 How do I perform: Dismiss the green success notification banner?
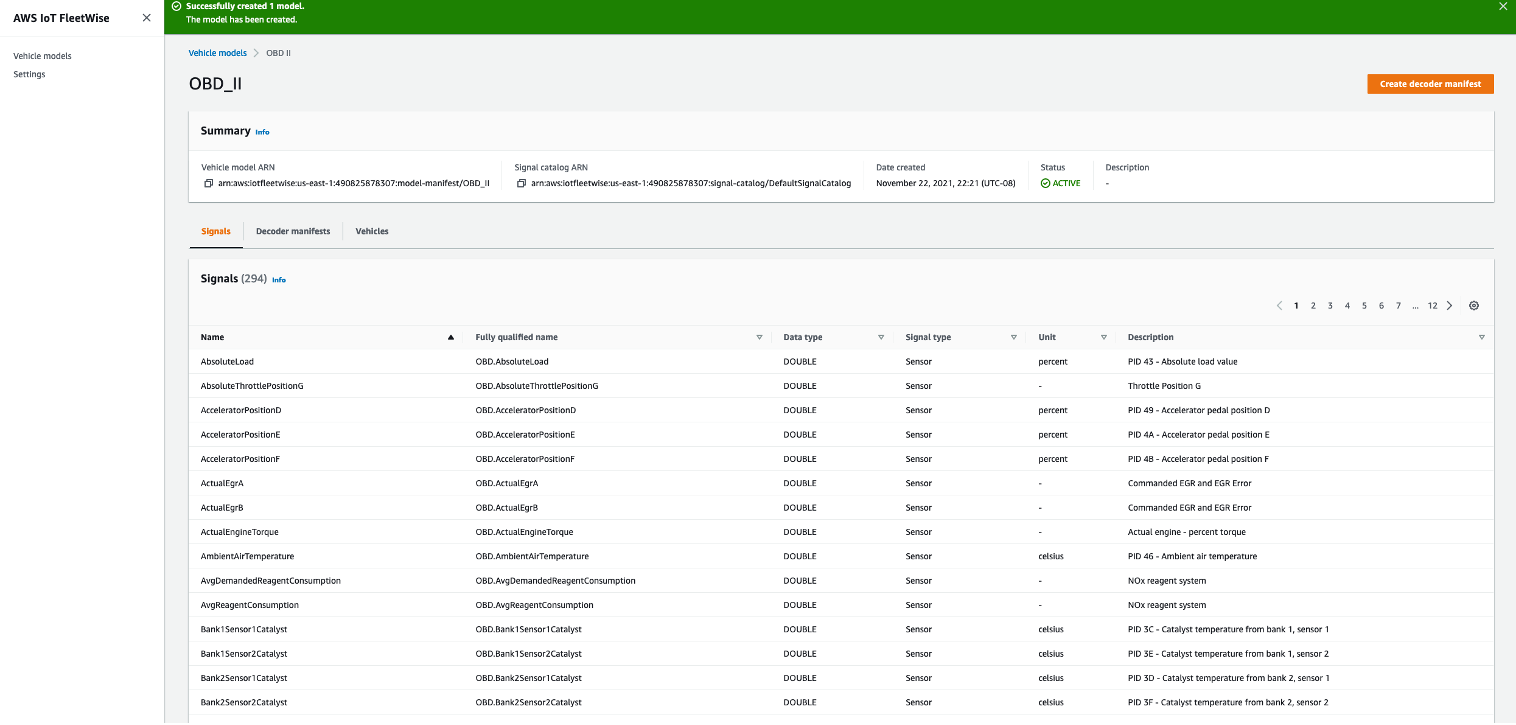pos(1501,6)
